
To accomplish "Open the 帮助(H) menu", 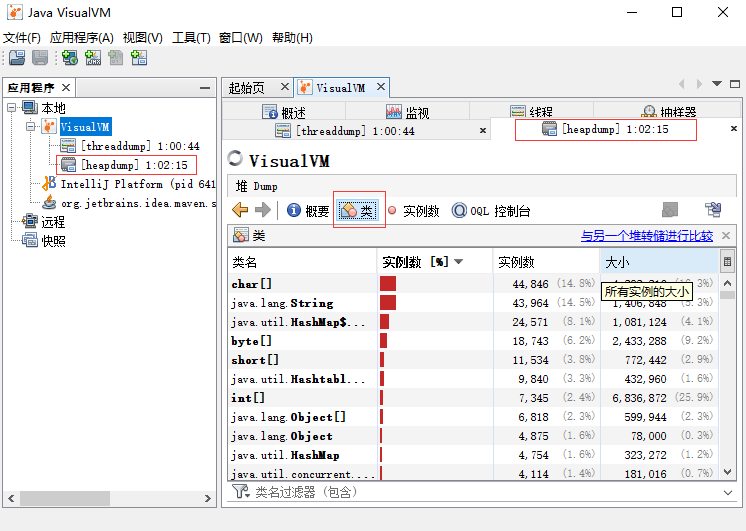I will pyautogui.click(x=292, y=38).
